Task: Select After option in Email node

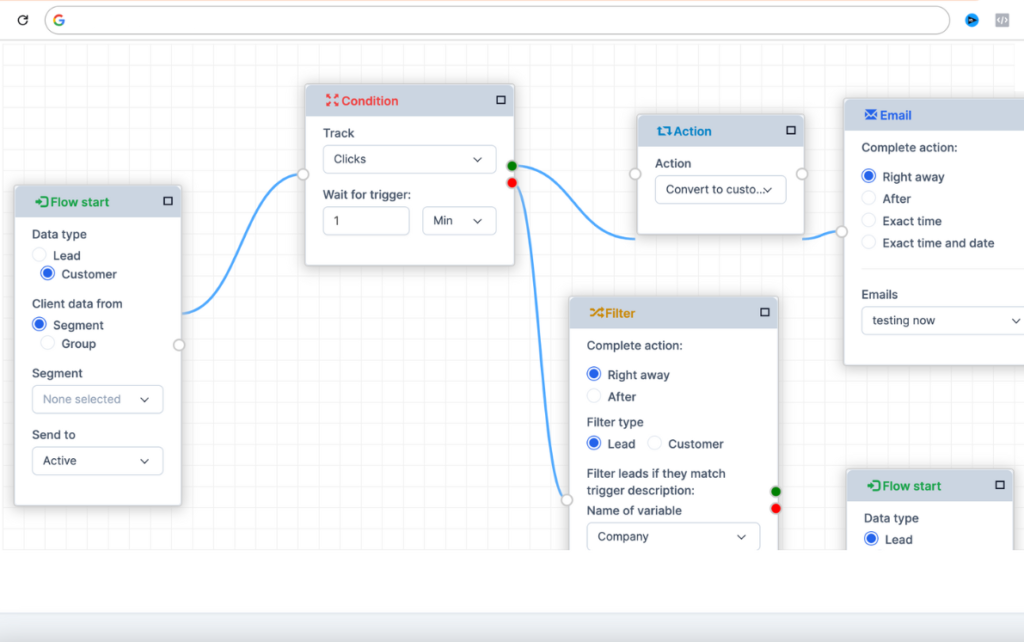Action: (x=869, y=198)
